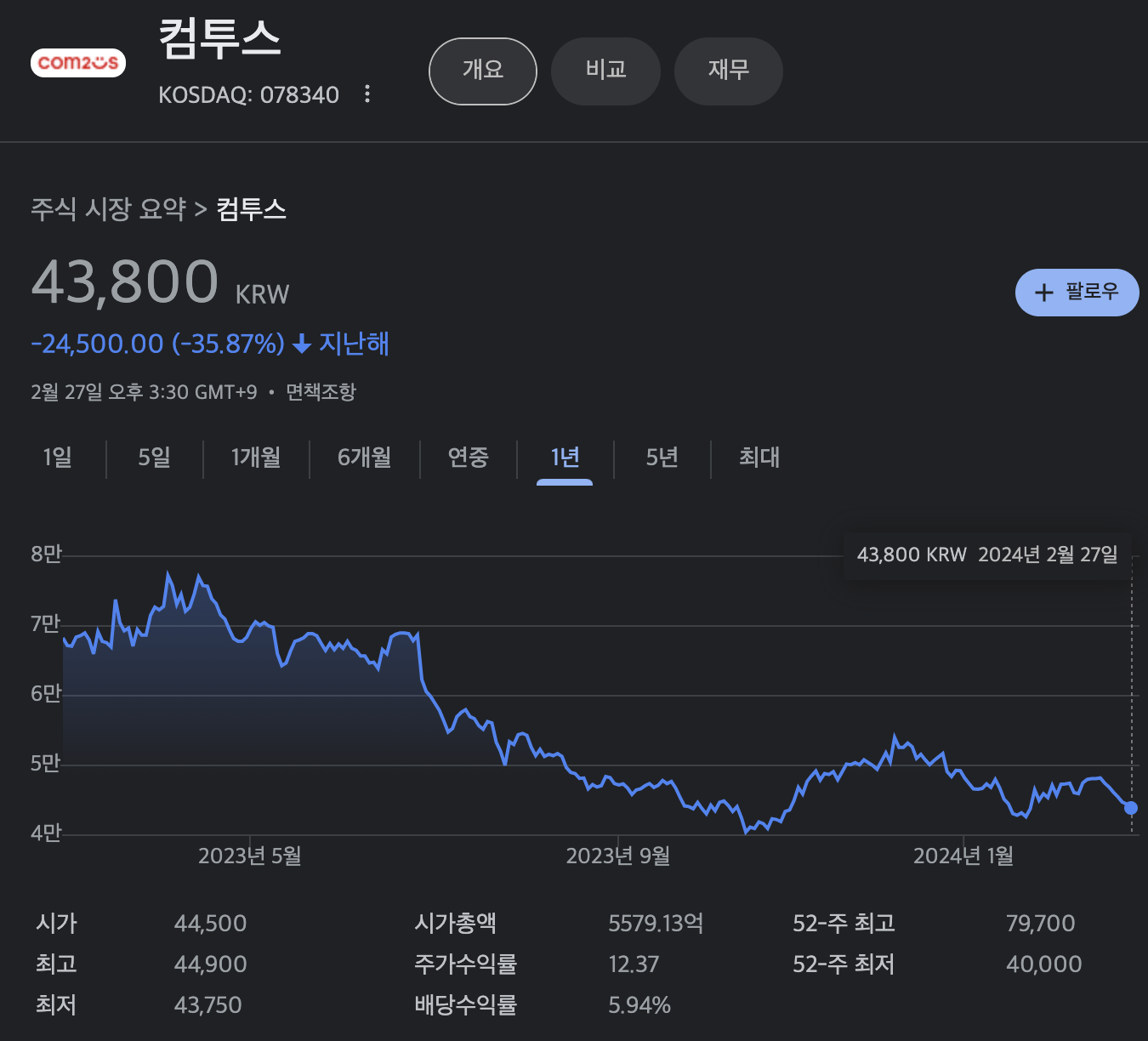Switch to the 비교 compare tab
The height and width of the screenshot is (1041, 1148).
pyautogui.click(x=605, y=71)
